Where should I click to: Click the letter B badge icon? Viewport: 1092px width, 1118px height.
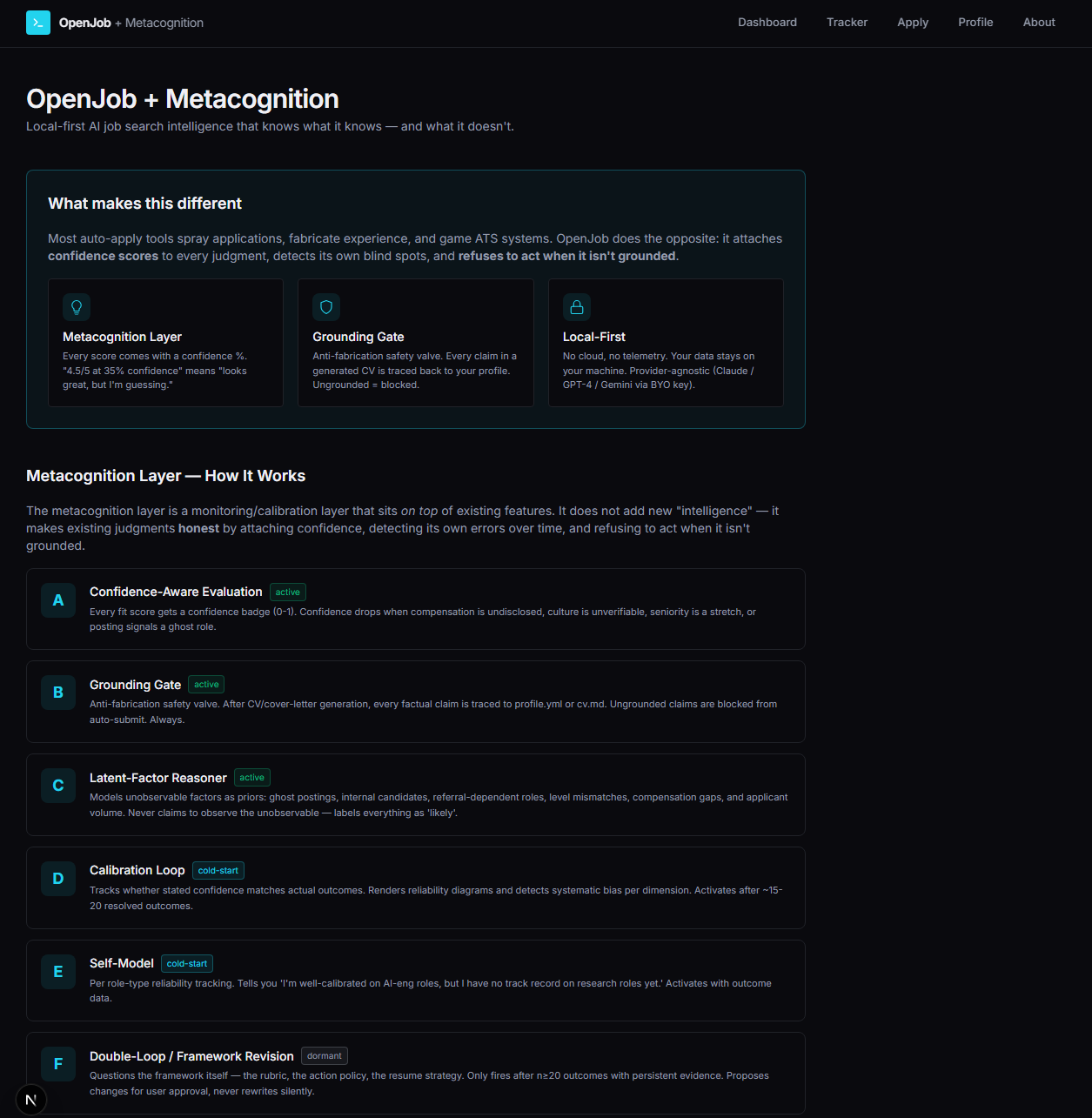[58, 693]
